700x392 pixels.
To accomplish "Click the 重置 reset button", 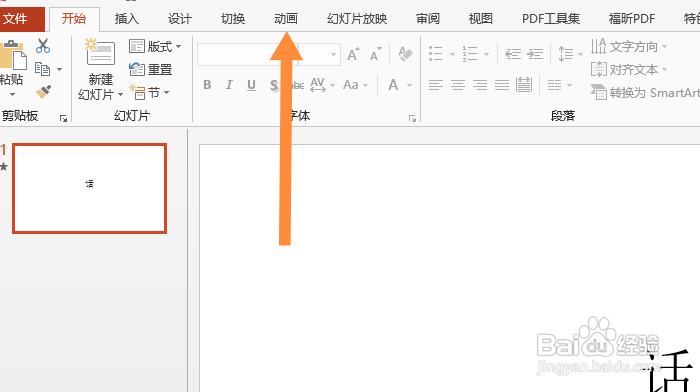I will [x=150, y=70].
